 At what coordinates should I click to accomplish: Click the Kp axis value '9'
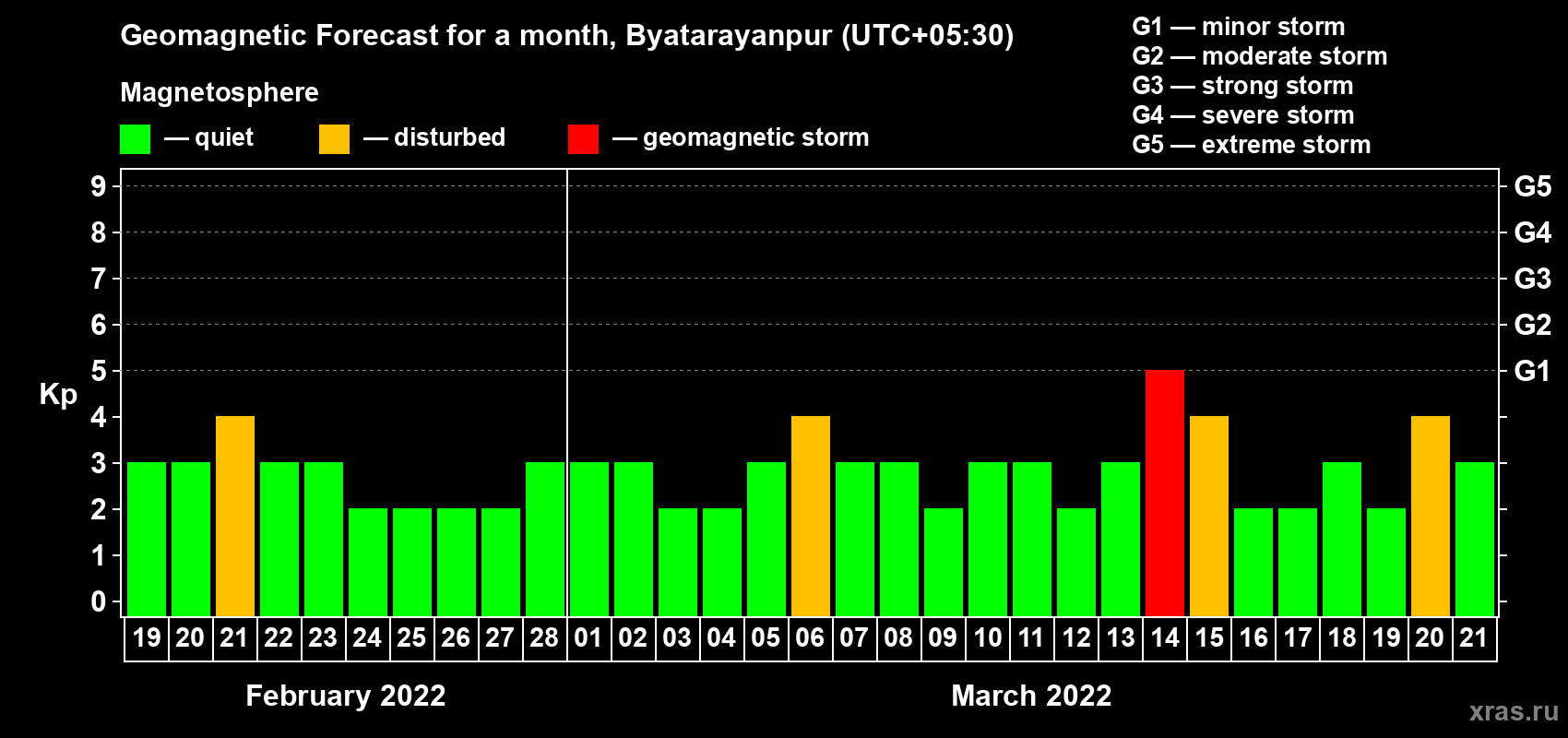(99, 186)
